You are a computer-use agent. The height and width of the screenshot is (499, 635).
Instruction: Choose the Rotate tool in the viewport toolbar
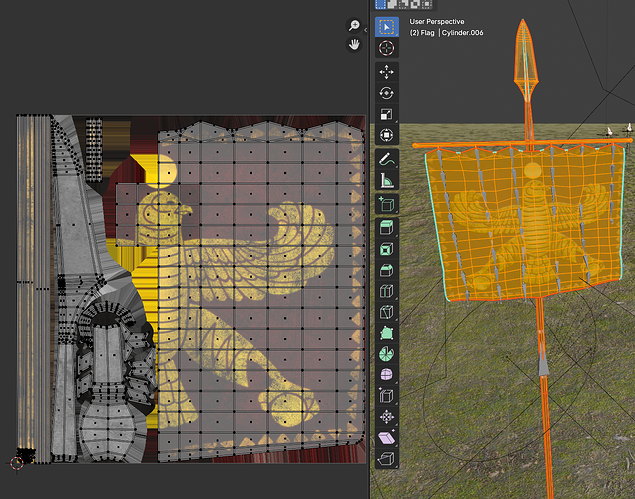pos(387,93)
